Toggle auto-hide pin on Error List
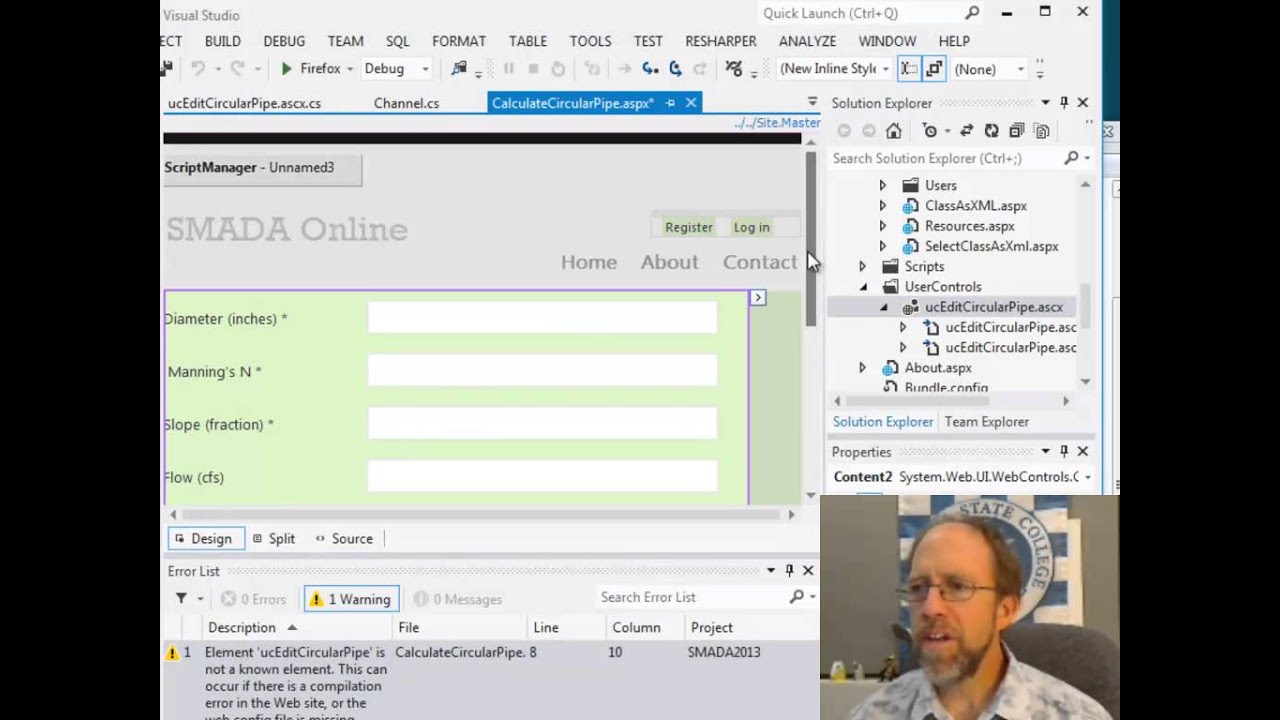Screen dimensions: 1280x720 coord(789,570)
